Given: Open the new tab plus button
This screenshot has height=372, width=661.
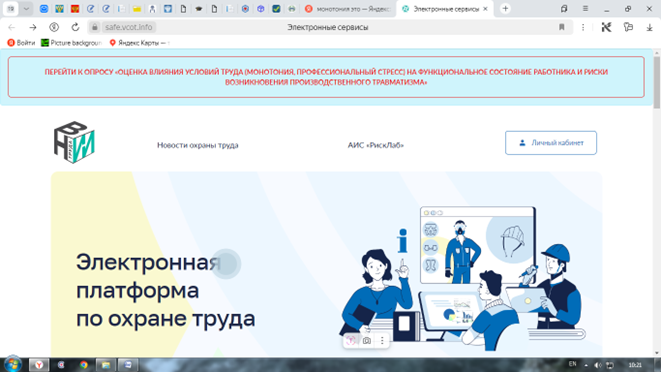Looking at the screenshot, I should tap(505, 8).
